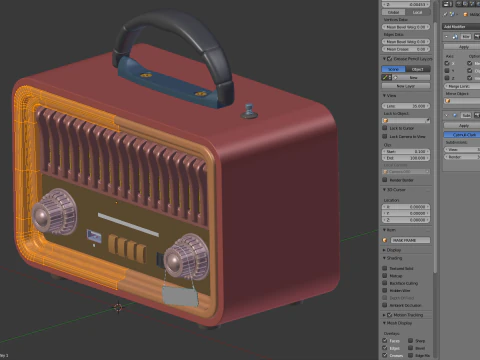
Task: Collapse the Grease Pencil Layers panel
Action: 384,59
